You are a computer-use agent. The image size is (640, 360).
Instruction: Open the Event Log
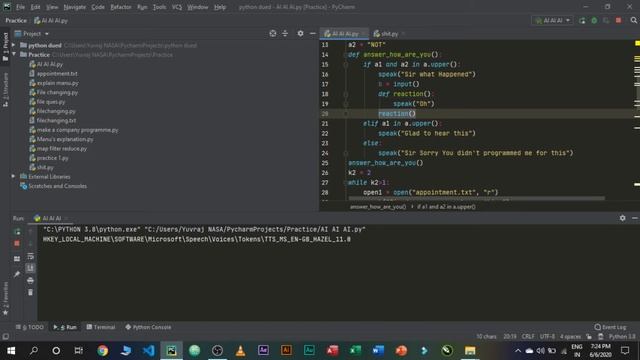point(611,327)
